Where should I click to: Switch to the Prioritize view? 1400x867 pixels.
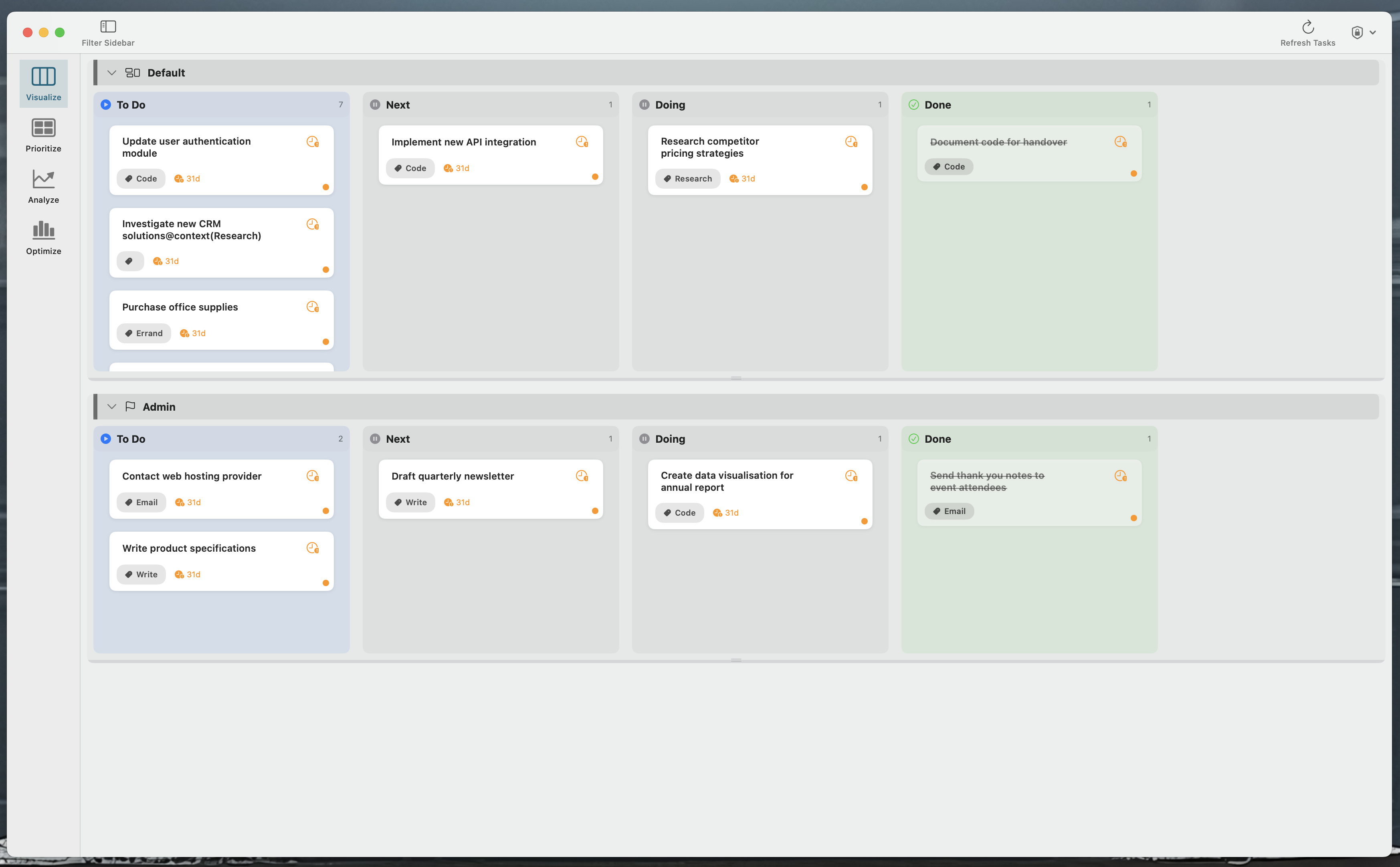point(44,135)
